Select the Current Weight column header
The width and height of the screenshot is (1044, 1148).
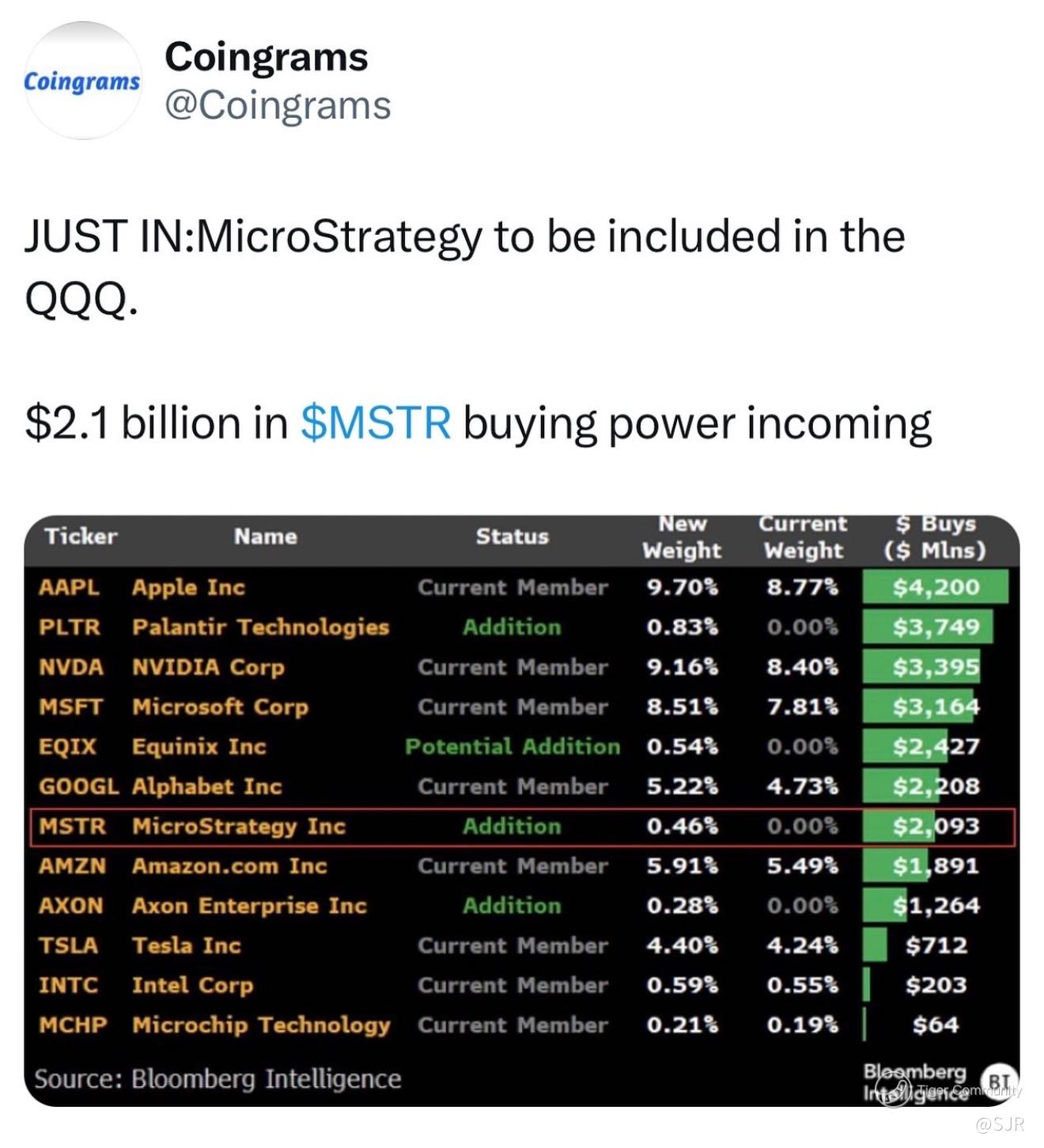pos(803,537)
